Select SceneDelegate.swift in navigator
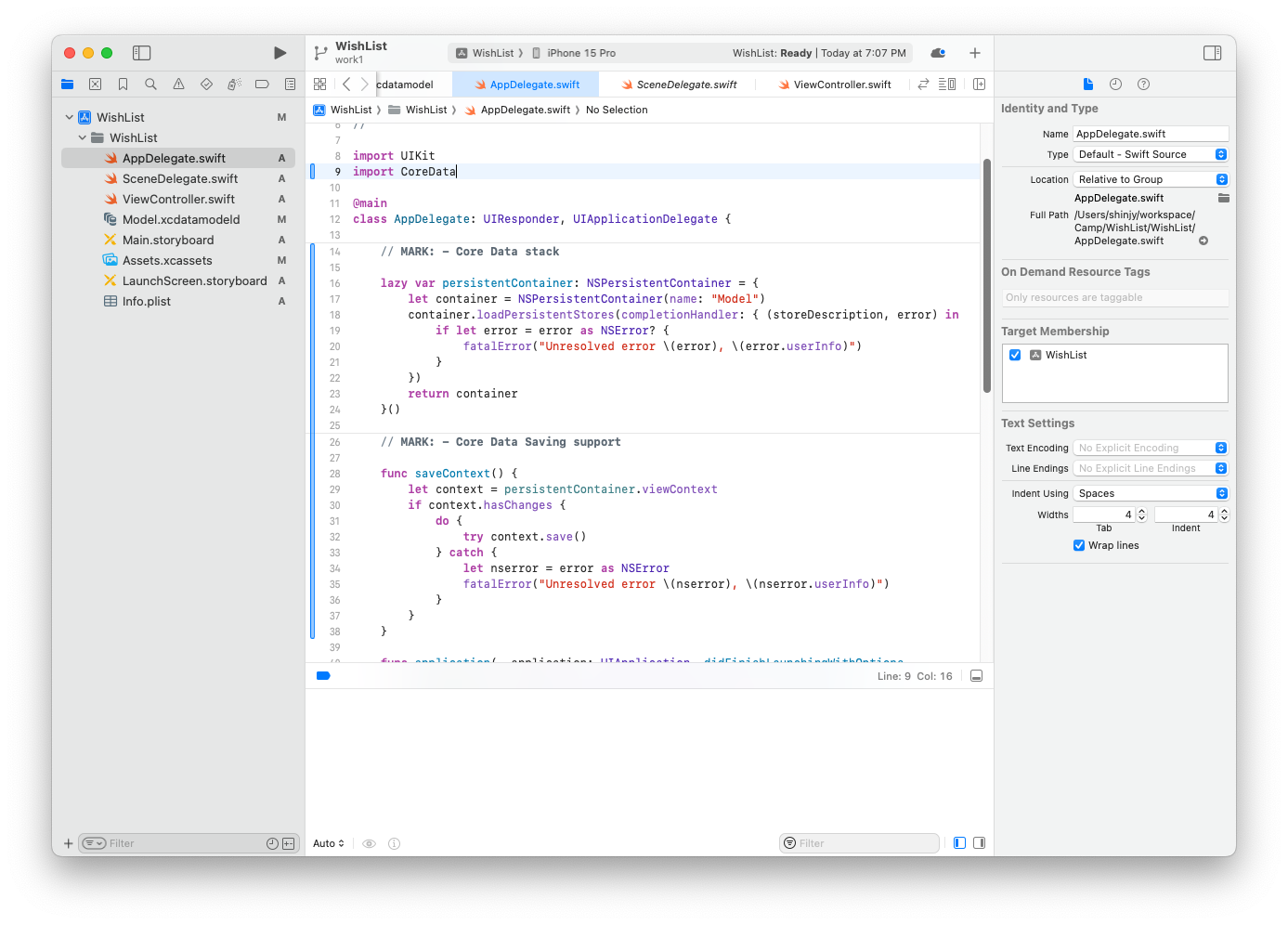 click(x=178, y=178)
